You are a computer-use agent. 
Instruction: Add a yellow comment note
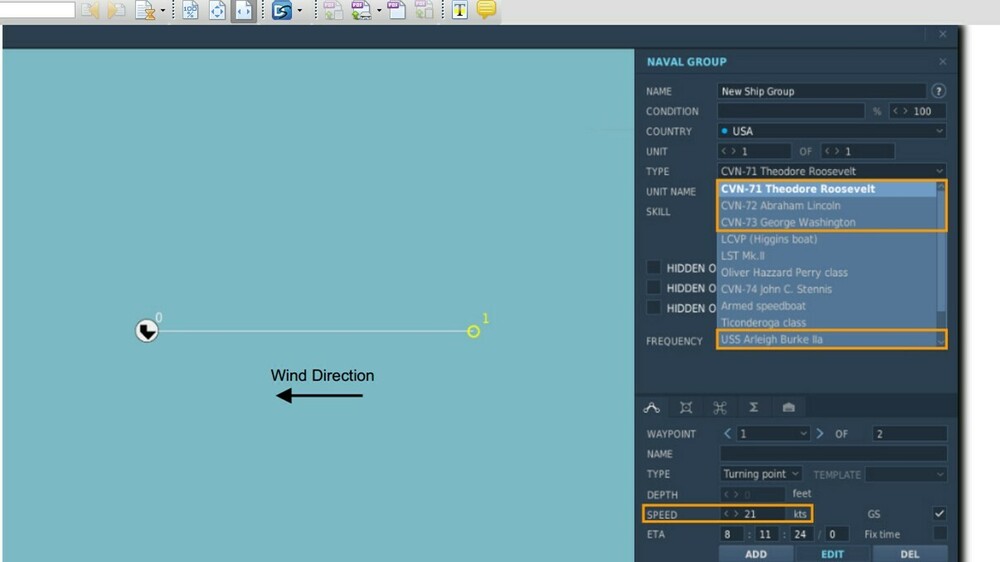[486, 10]
